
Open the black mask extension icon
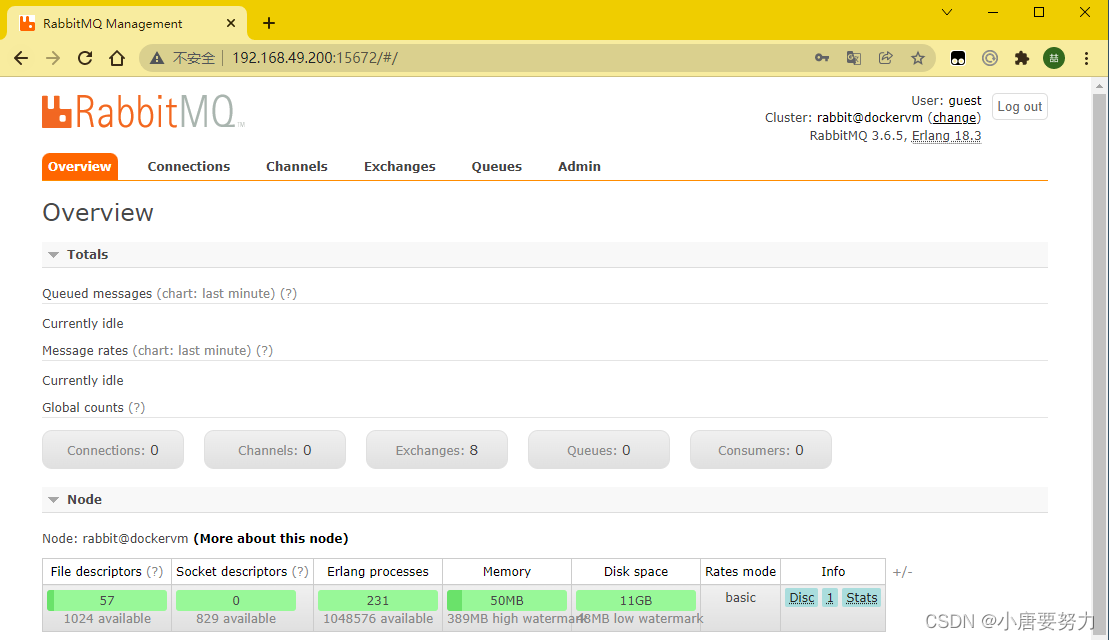pyautogui.click(x=958, y=58)
